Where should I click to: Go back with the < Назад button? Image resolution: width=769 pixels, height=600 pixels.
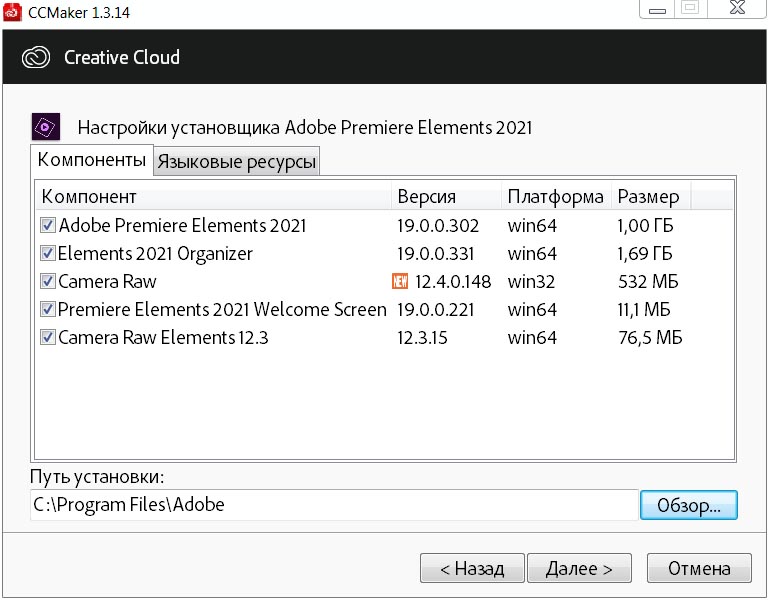coord(472,569)
